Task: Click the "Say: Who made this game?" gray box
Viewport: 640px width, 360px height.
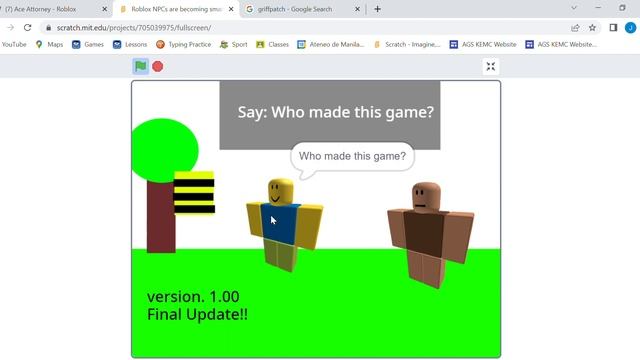Action: (x=330, y=115)
